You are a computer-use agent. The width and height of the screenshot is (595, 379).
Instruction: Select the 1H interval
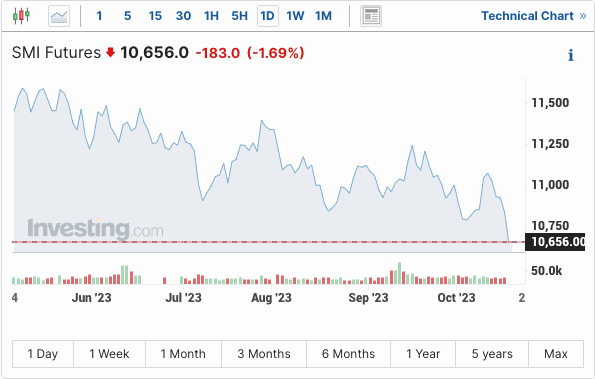(x=211, y=16)
